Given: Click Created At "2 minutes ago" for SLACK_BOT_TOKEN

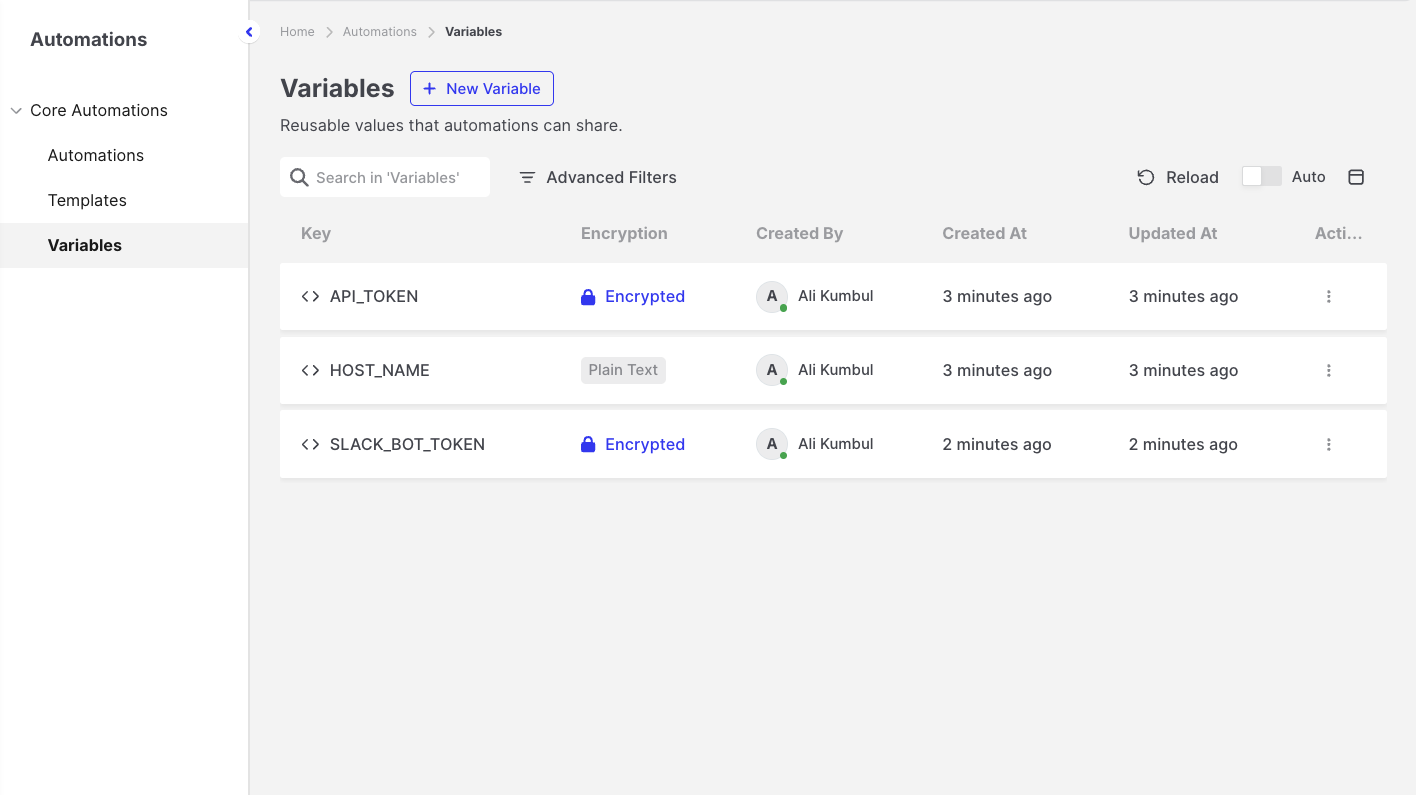Looking at the screenshot, I should [x=997, y=444].
